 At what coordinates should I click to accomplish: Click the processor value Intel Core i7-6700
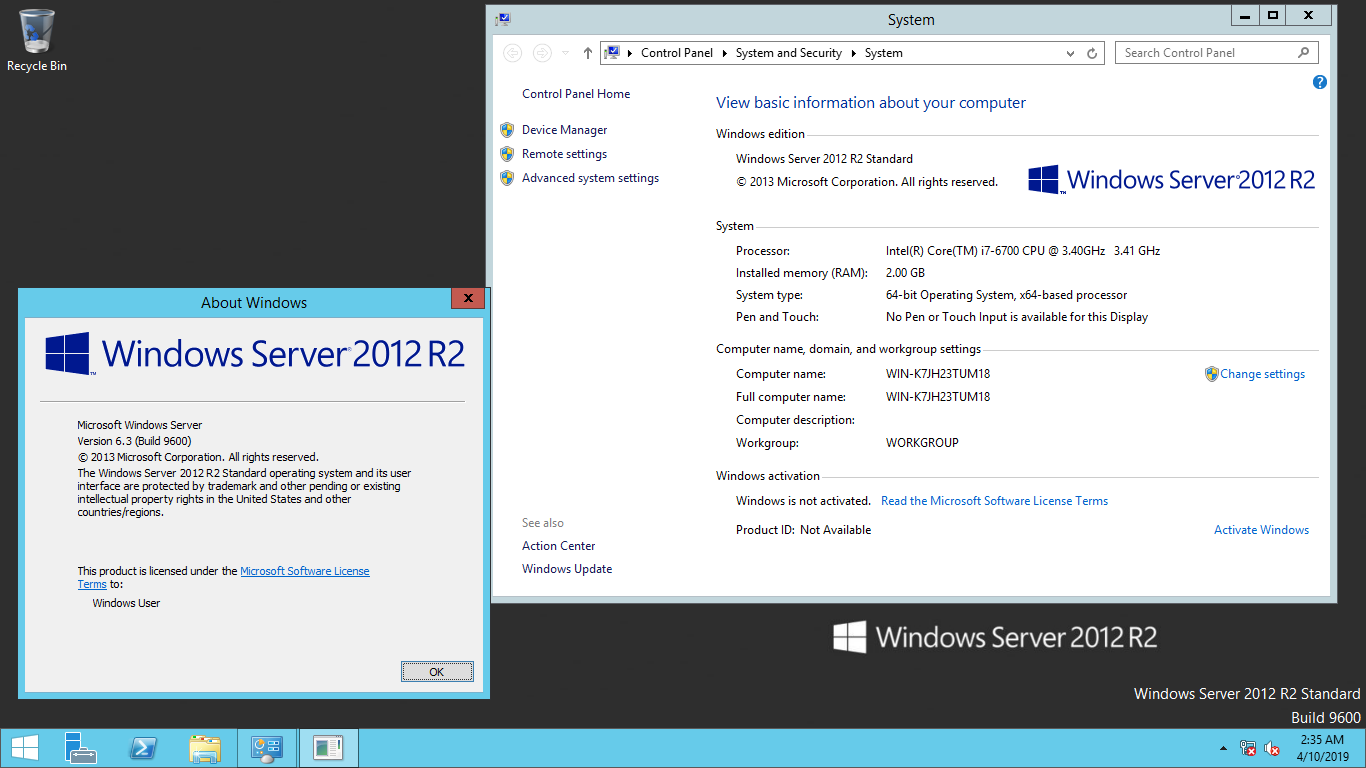click(1023, 251)
